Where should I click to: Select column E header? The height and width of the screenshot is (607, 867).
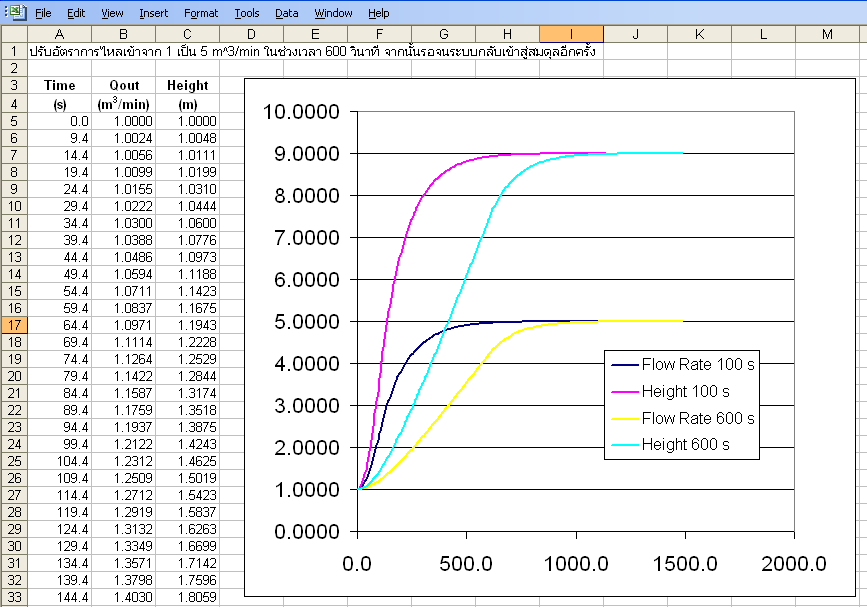[x=315, y=34]
